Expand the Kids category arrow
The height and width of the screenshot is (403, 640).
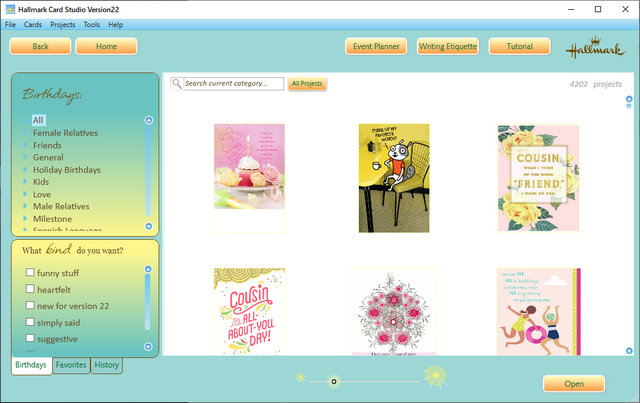pos(25,181)
